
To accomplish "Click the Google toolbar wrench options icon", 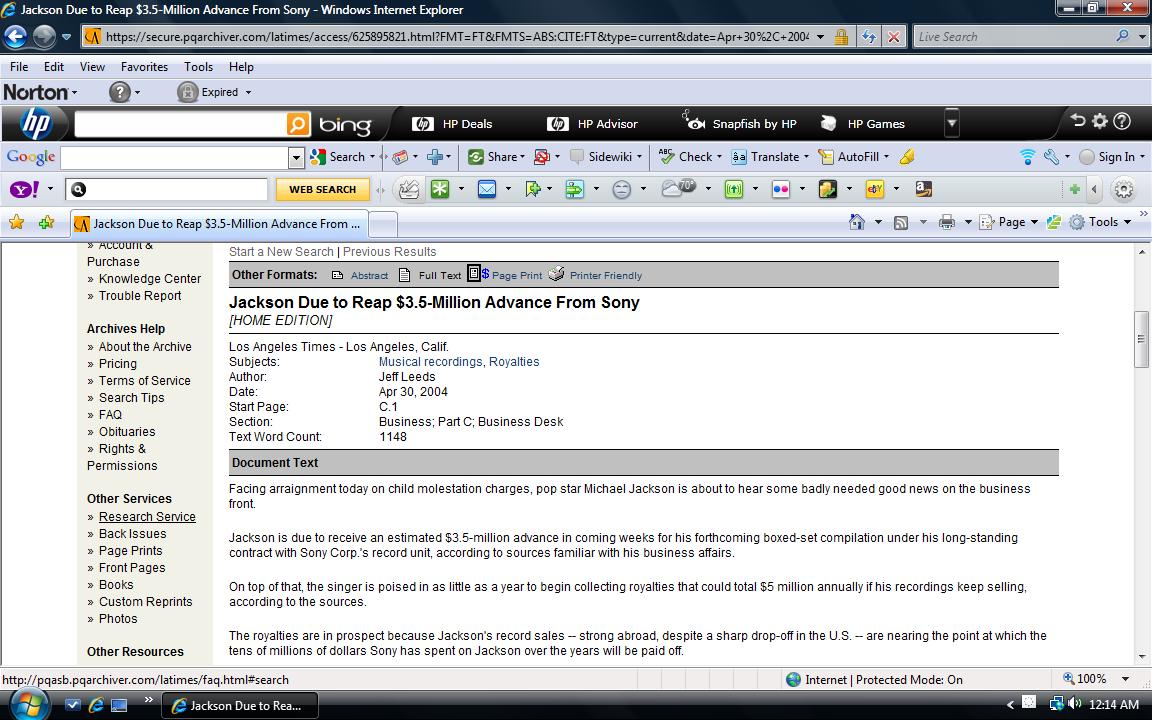I will (1051, 156).
